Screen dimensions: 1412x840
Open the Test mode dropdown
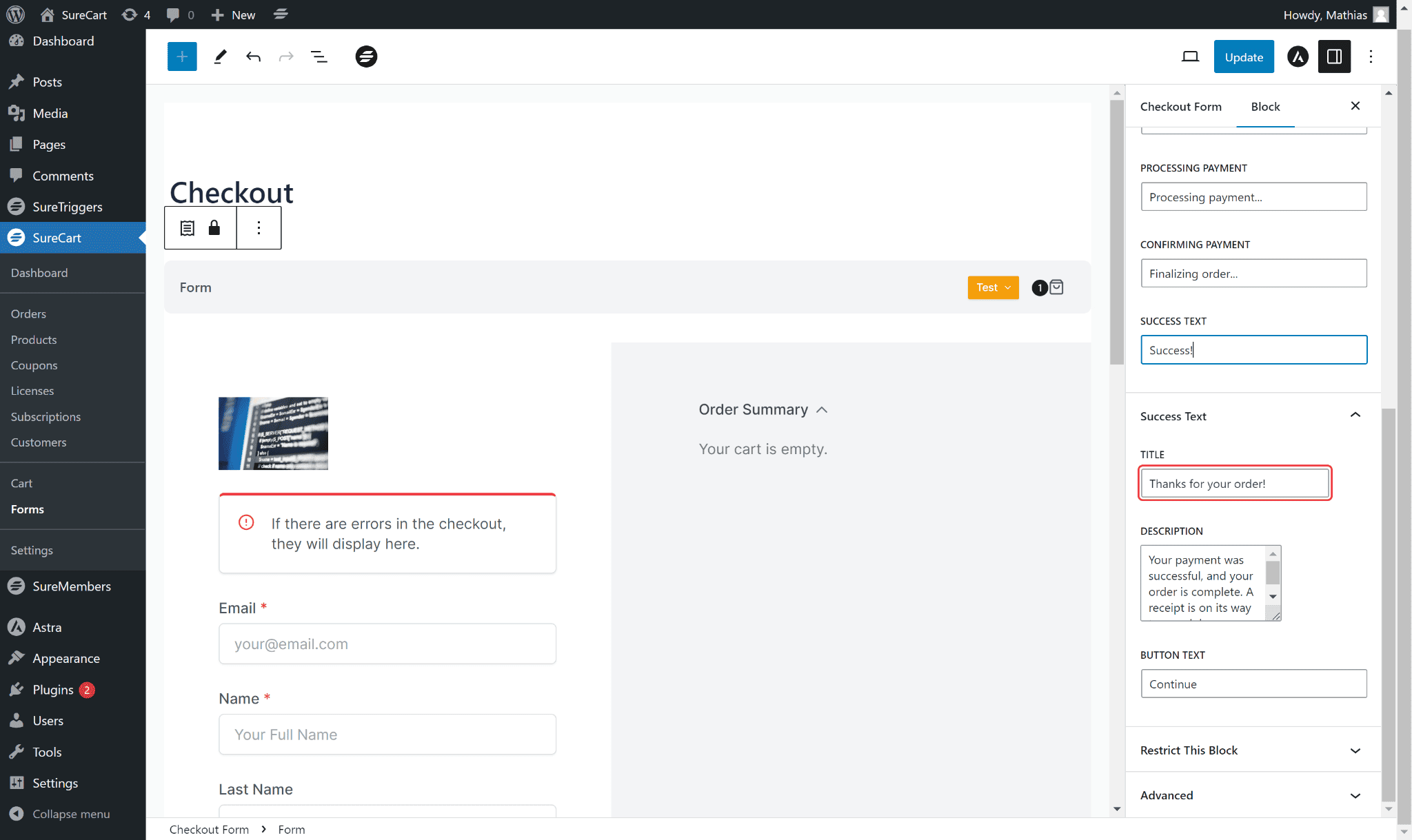click(x=993, y=287)
